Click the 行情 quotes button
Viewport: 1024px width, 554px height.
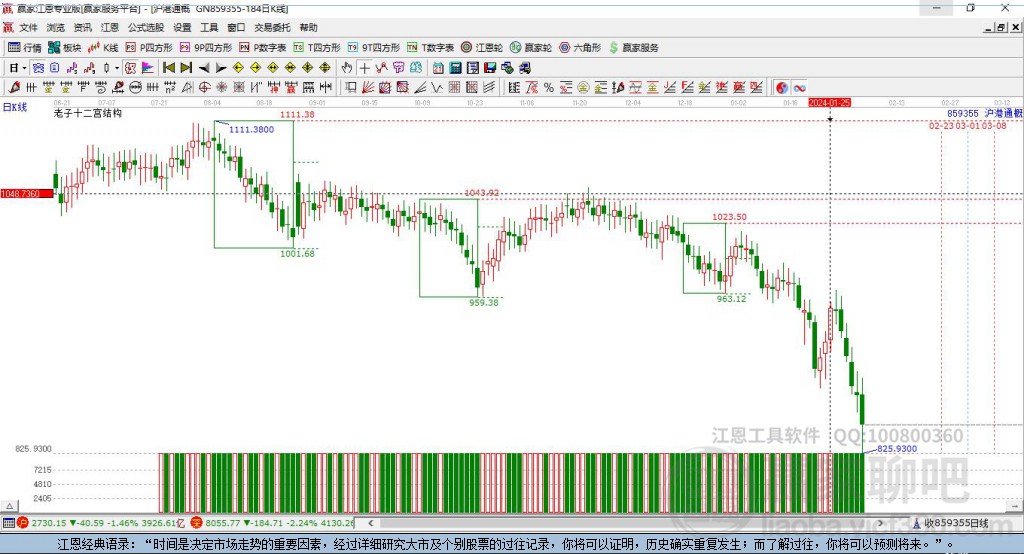pos(25,47)
